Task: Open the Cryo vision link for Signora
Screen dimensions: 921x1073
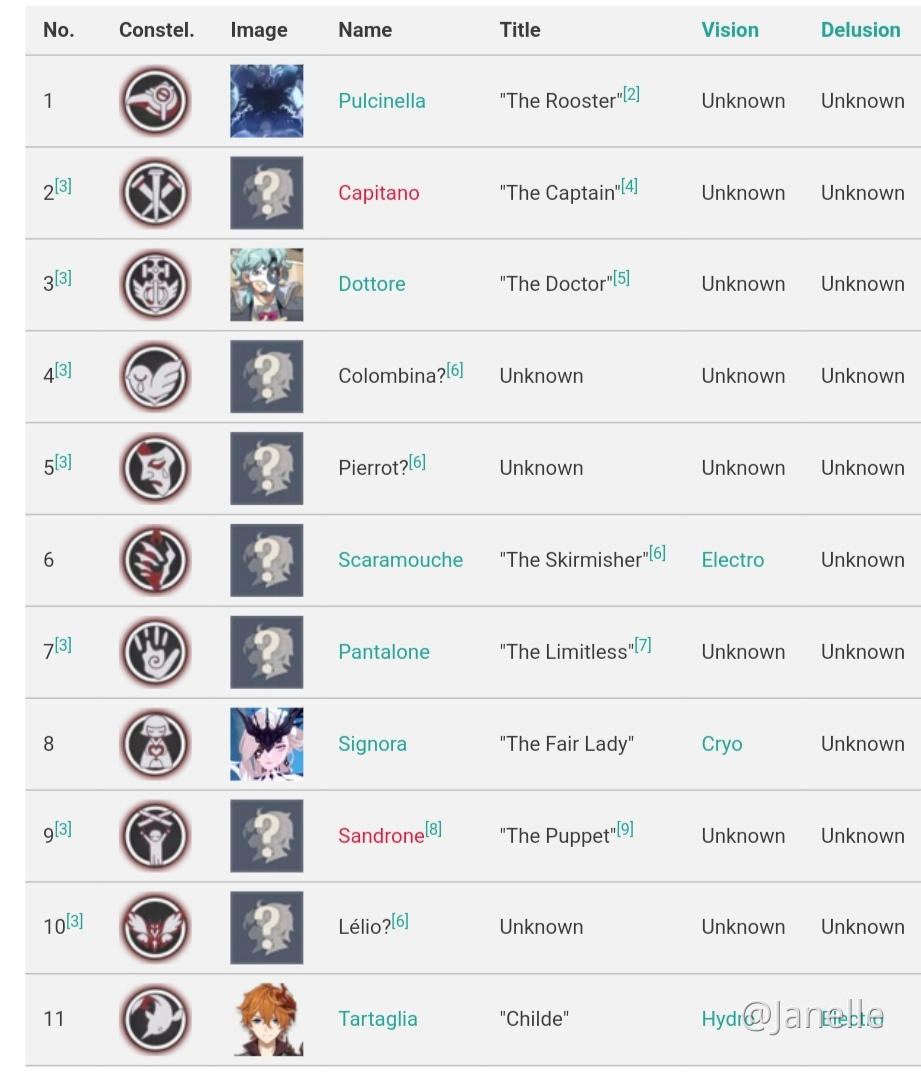Action: 722,744
